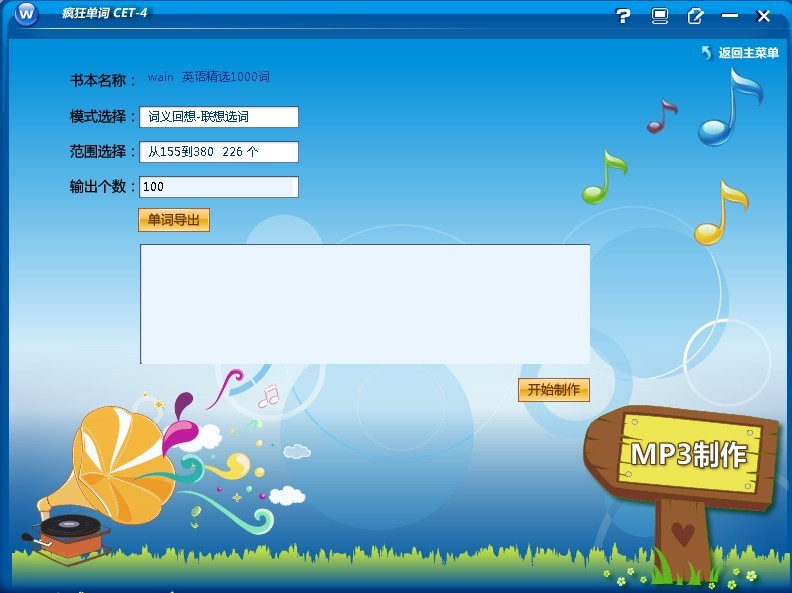Open the 模式选择 mode dropdown
Screen dimensions: 792x593
[x=219, y=117]
